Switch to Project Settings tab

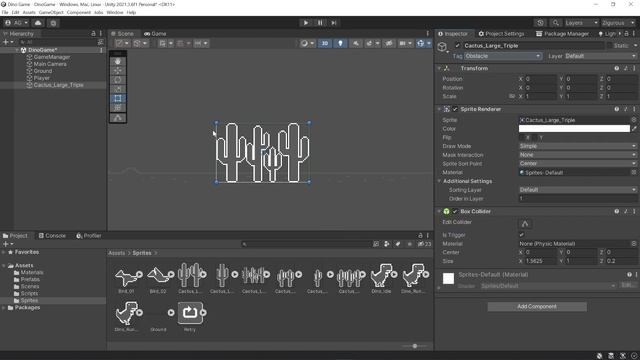[501, 34]
